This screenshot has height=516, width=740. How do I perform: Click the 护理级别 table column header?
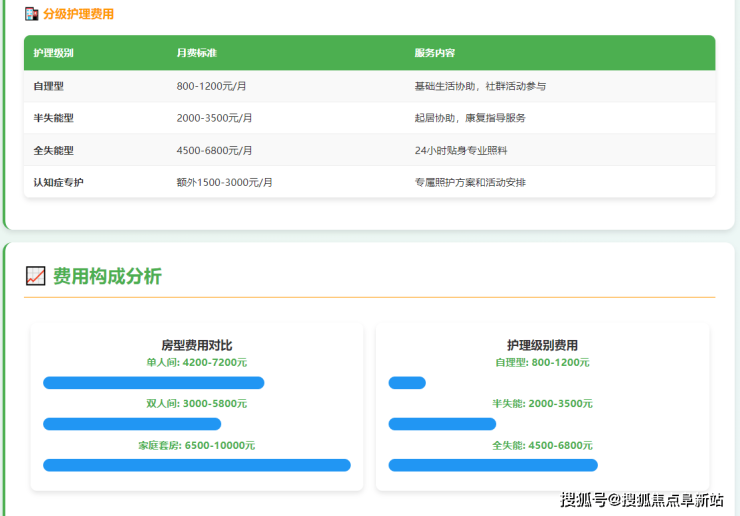[53, 52]
